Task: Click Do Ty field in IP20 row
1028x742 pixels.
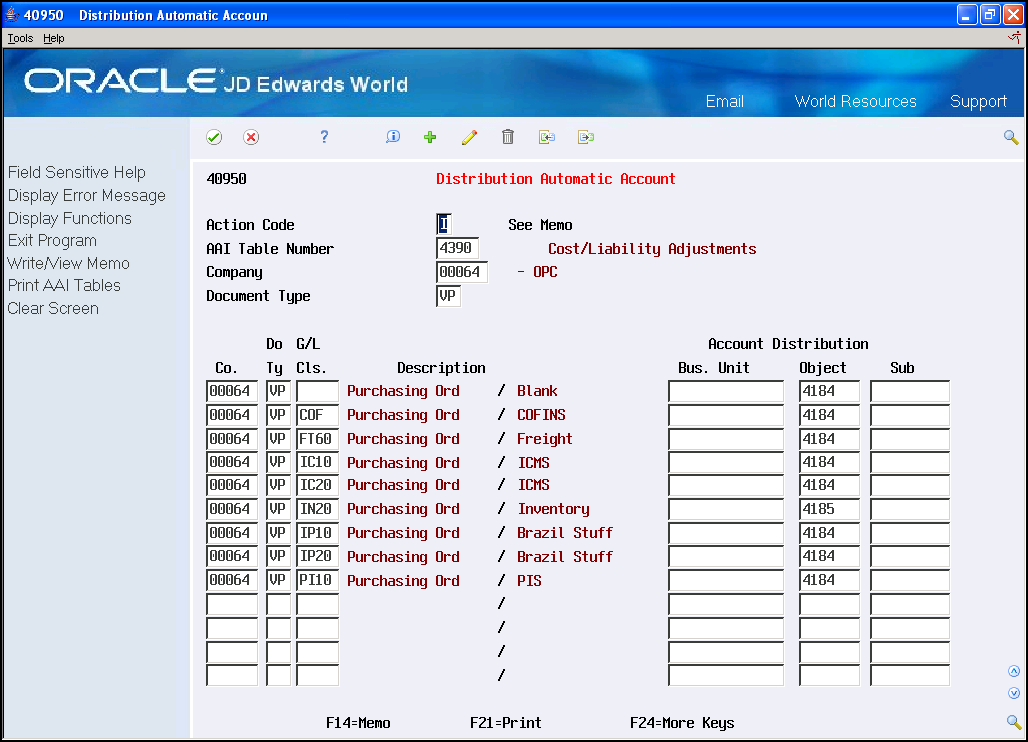Action: pyautogui.click(x=278, y=556)
